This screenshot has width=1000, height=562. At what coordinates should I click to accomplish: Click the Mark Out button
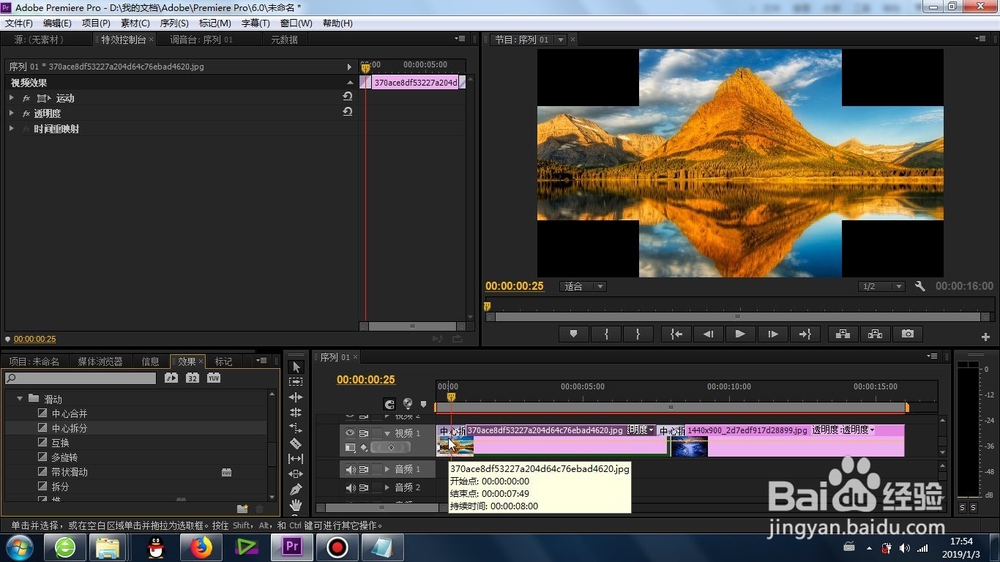point(638,334)
